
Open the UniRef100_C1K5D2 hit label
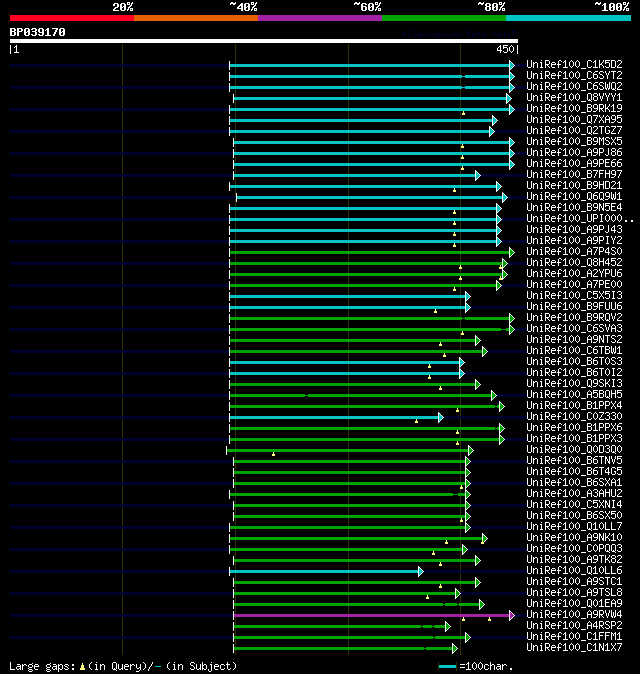click(x=574, y=64)
